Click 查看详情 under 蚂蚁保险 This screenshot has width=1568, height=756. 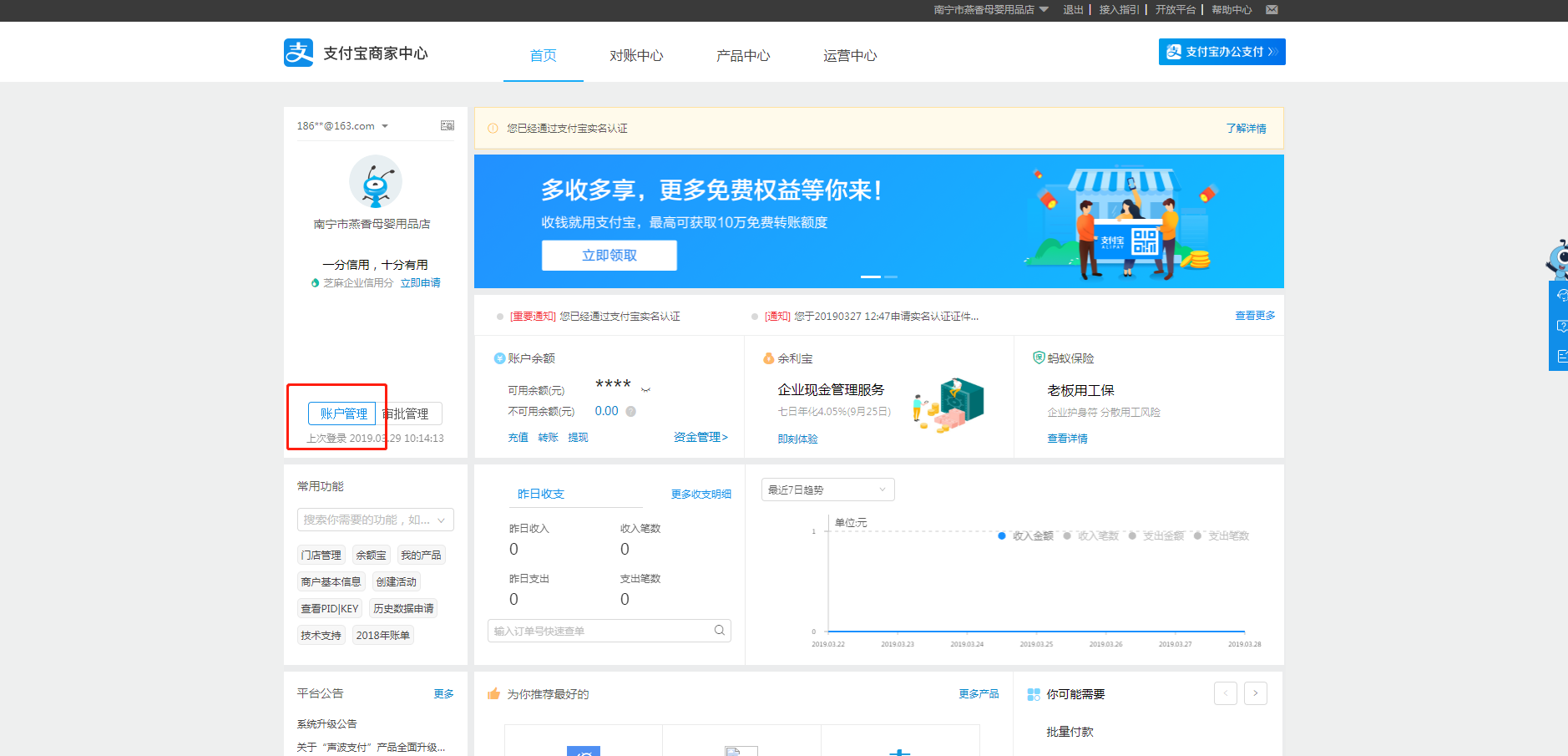pyautogui.click(x=1067, y=439)
